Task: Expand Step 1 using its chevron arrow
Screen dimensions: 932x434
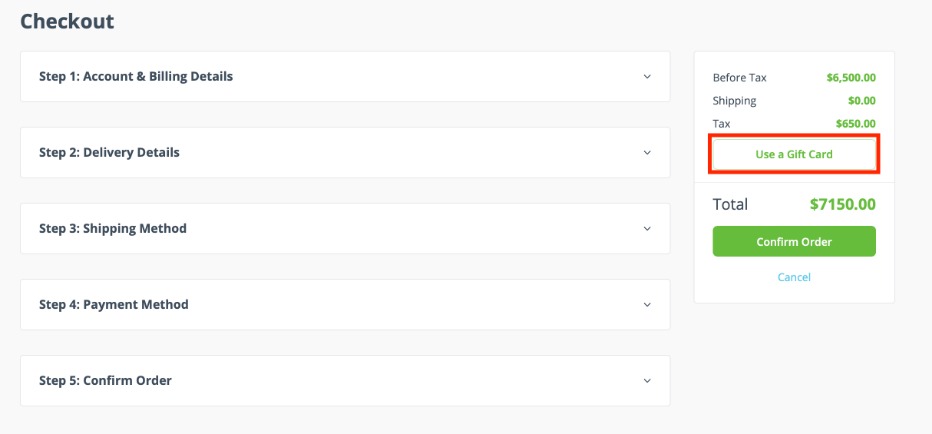Action: 647,76
